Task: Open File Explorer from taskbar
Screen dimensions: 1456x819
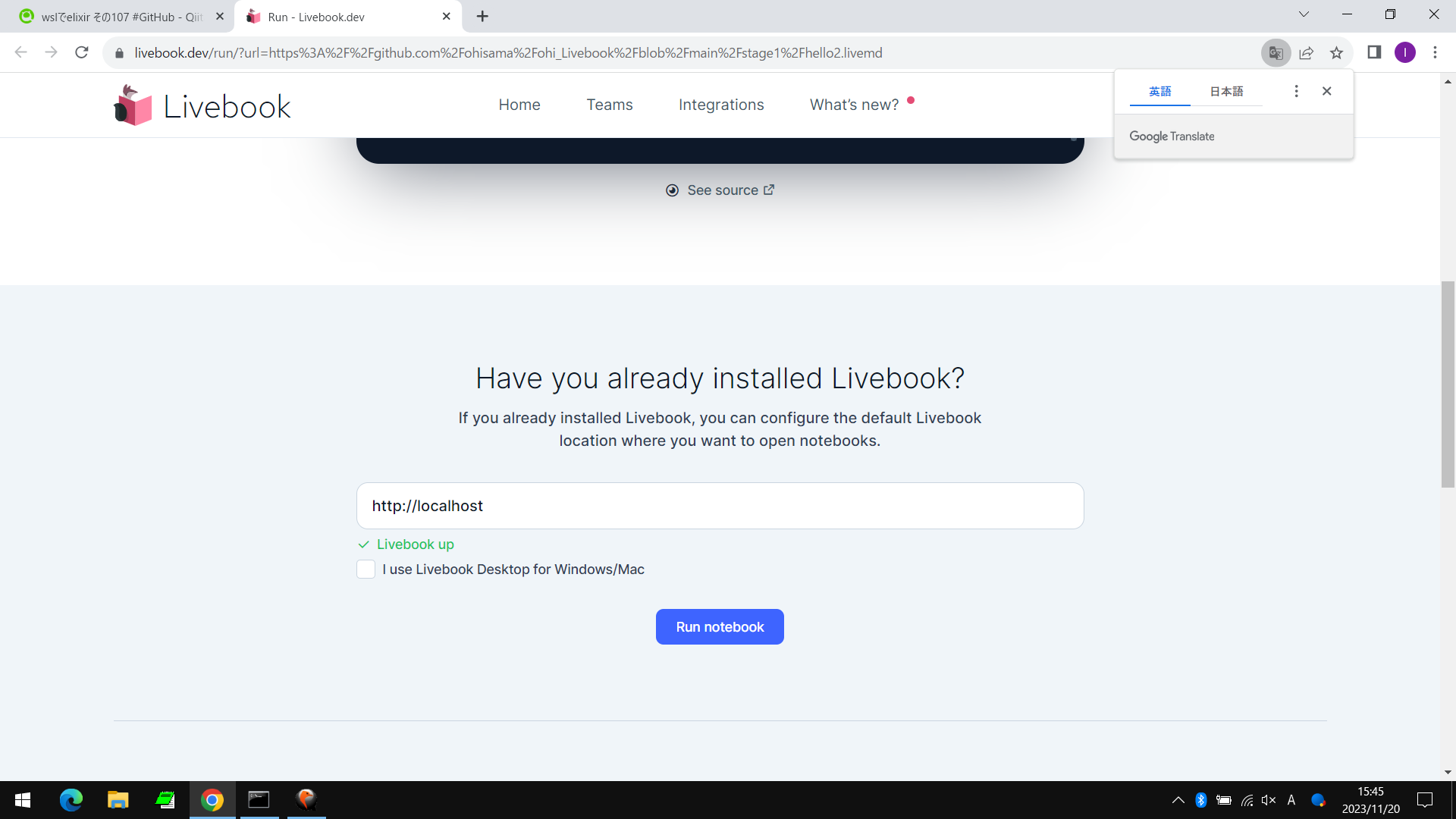Action: (118, 799)
